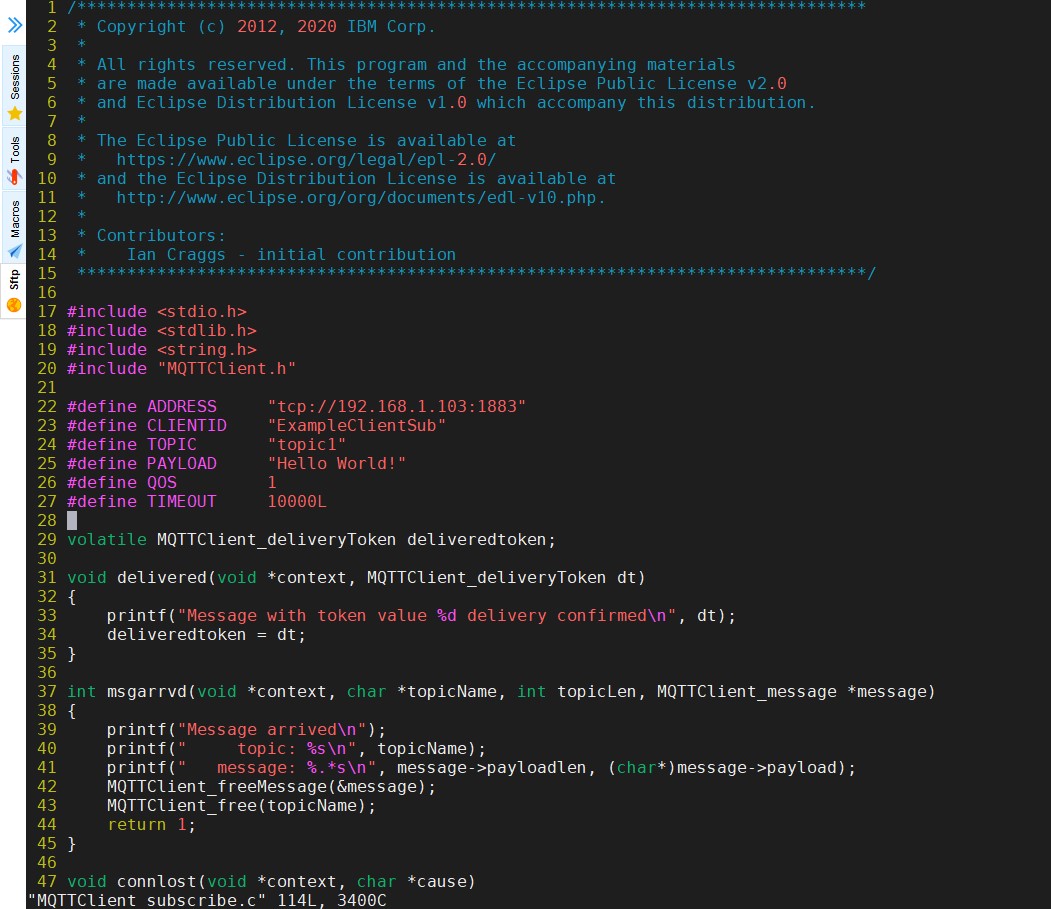Expand the sidebar with the double-chevron icon
Viewport: 1051px width, 909px height.
(x=14, y=23)
